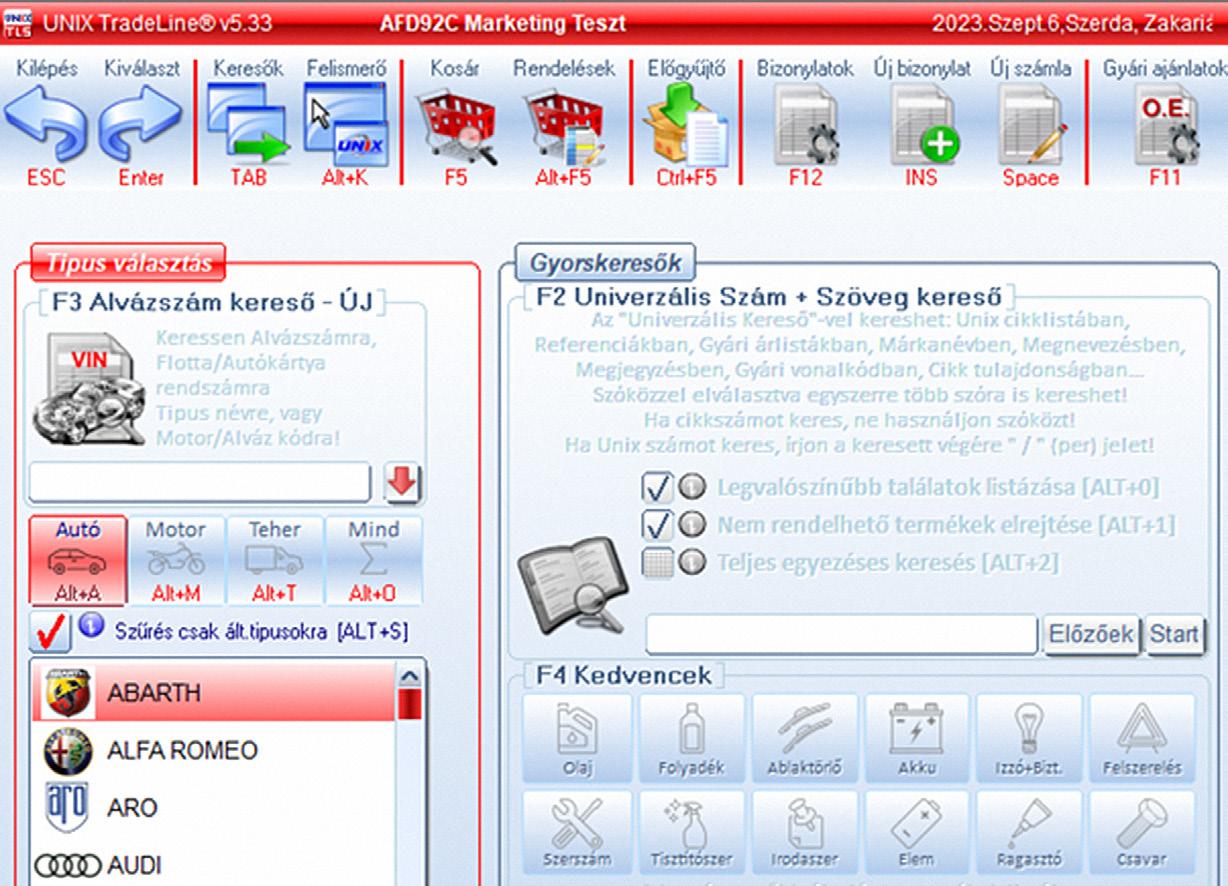Open the Irodaszer favorites tile
This screenshot has width=1228, height=886.
pos(804,831)
